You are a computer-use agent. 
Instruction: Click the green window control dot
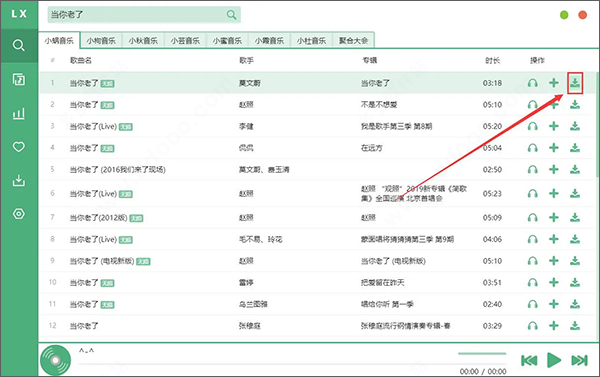tap(564, 15)
